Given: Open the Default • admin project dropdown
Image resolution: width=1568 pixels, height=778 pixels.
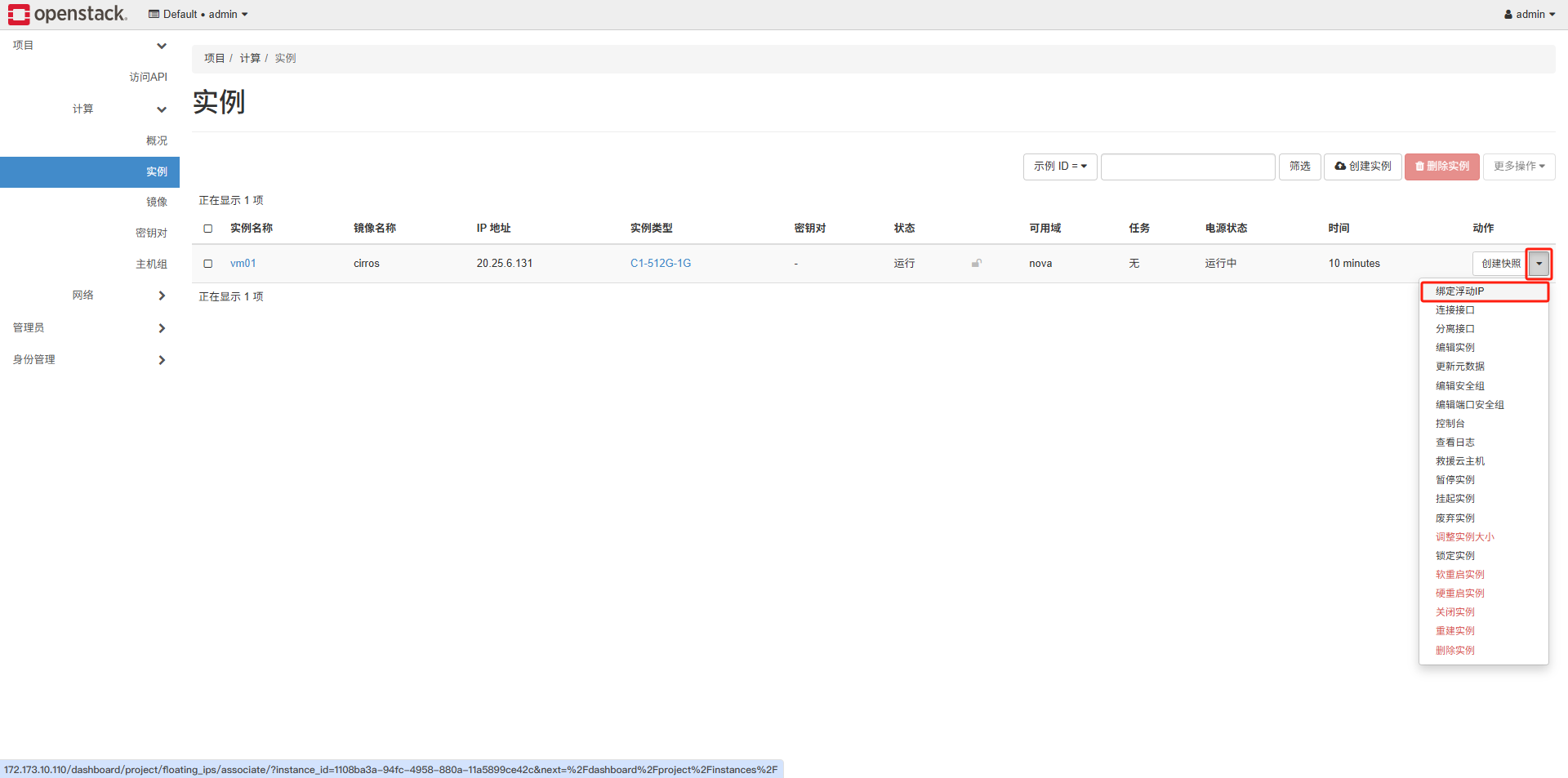Looking at the screenshot, I should click(198, 14).
